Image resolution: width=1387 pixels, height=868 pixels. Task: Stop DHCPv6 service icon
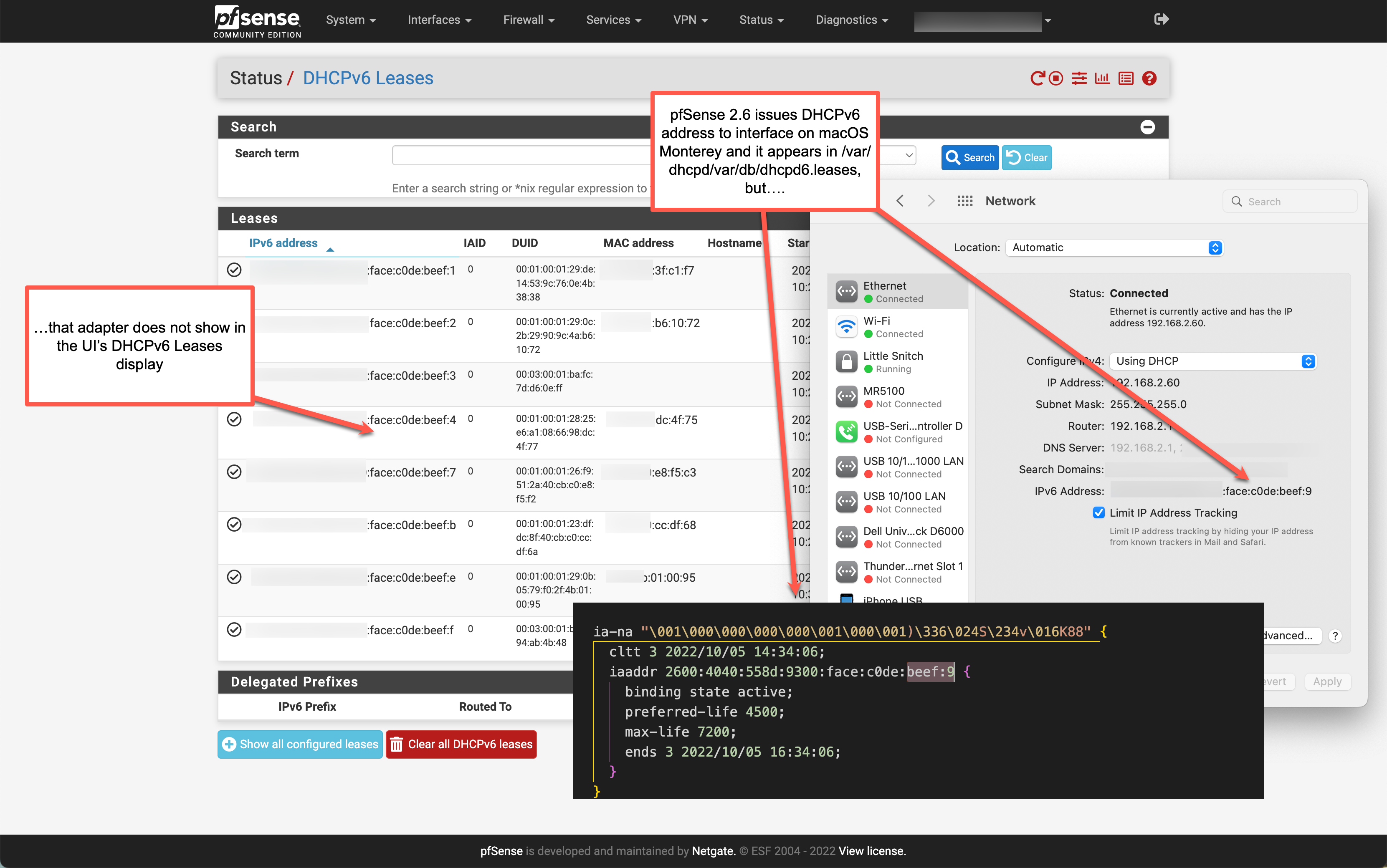[1055, 78]
